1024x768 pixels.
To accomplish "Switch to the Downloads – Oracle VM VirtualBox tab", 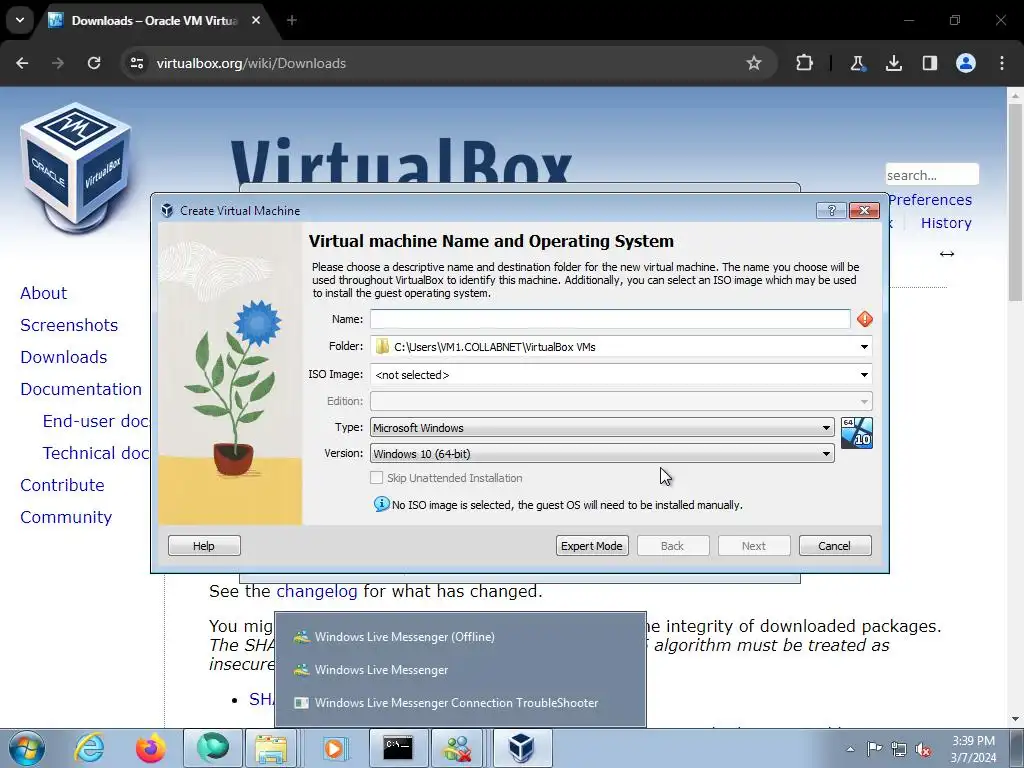I will [154, 21].
